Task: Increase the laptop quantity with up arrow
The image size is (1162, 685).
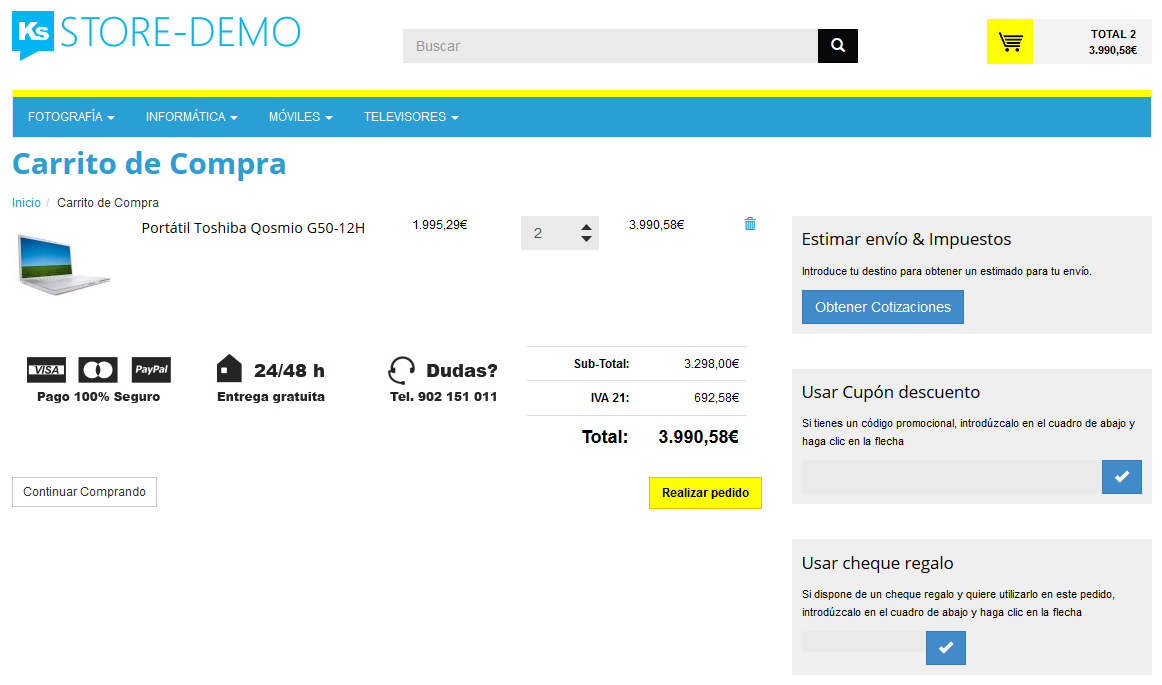Action: coord(586,227)
